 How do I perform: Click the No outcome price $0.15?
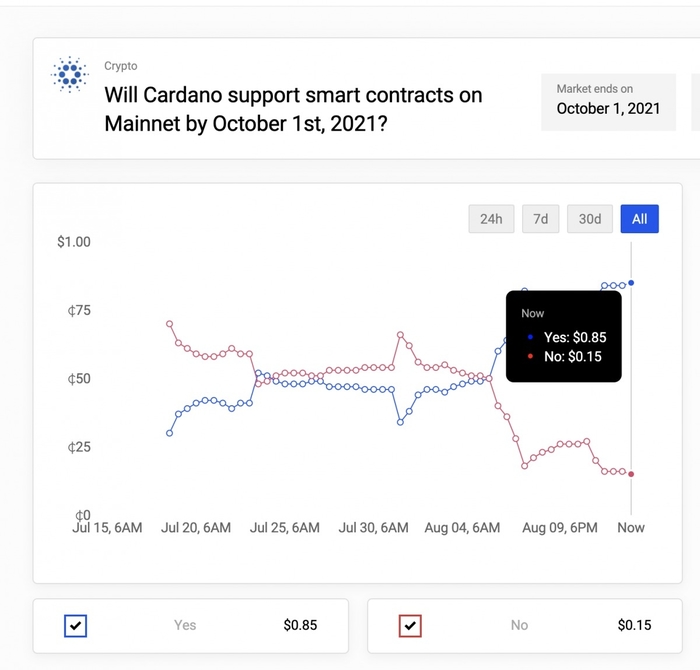(634, 625)
